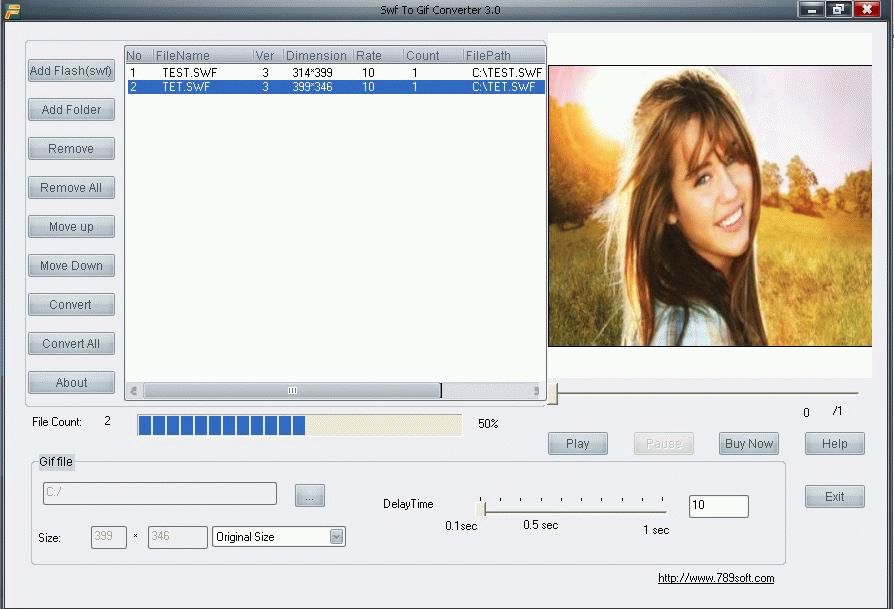Click the preview frame position slider

(x=552, y=393)
